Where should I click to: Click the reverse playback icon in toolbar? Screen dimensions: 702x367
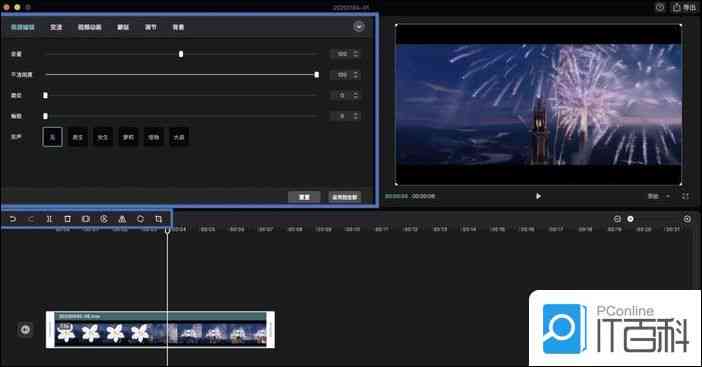point(104,219)
